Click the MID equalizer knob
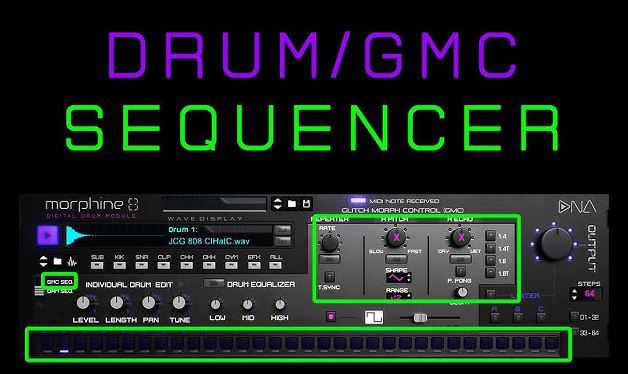The height and width of the screenshot is (374, 628). (x=248, y=305)
